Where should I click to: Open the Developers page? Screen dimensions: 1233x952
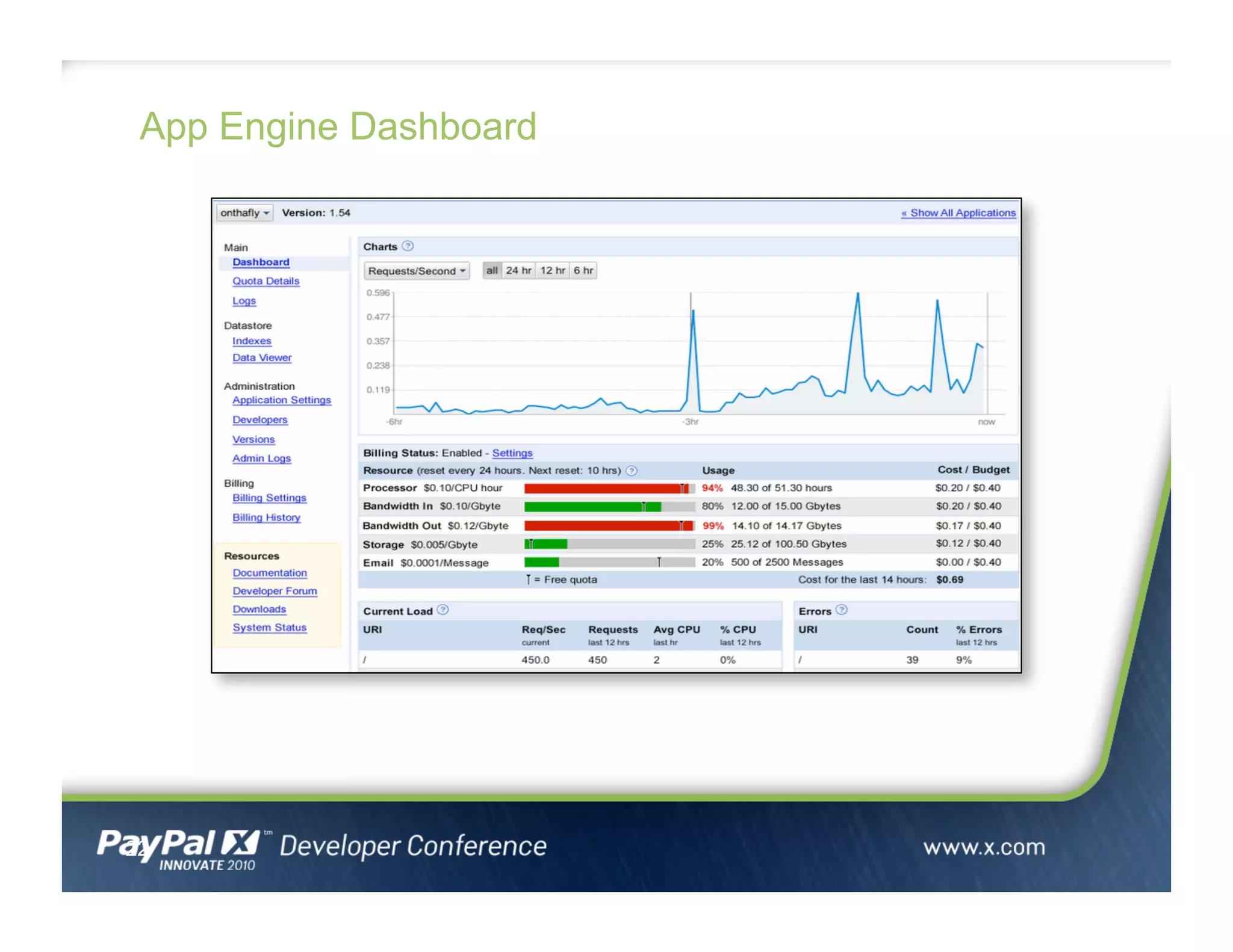[260, 419]
